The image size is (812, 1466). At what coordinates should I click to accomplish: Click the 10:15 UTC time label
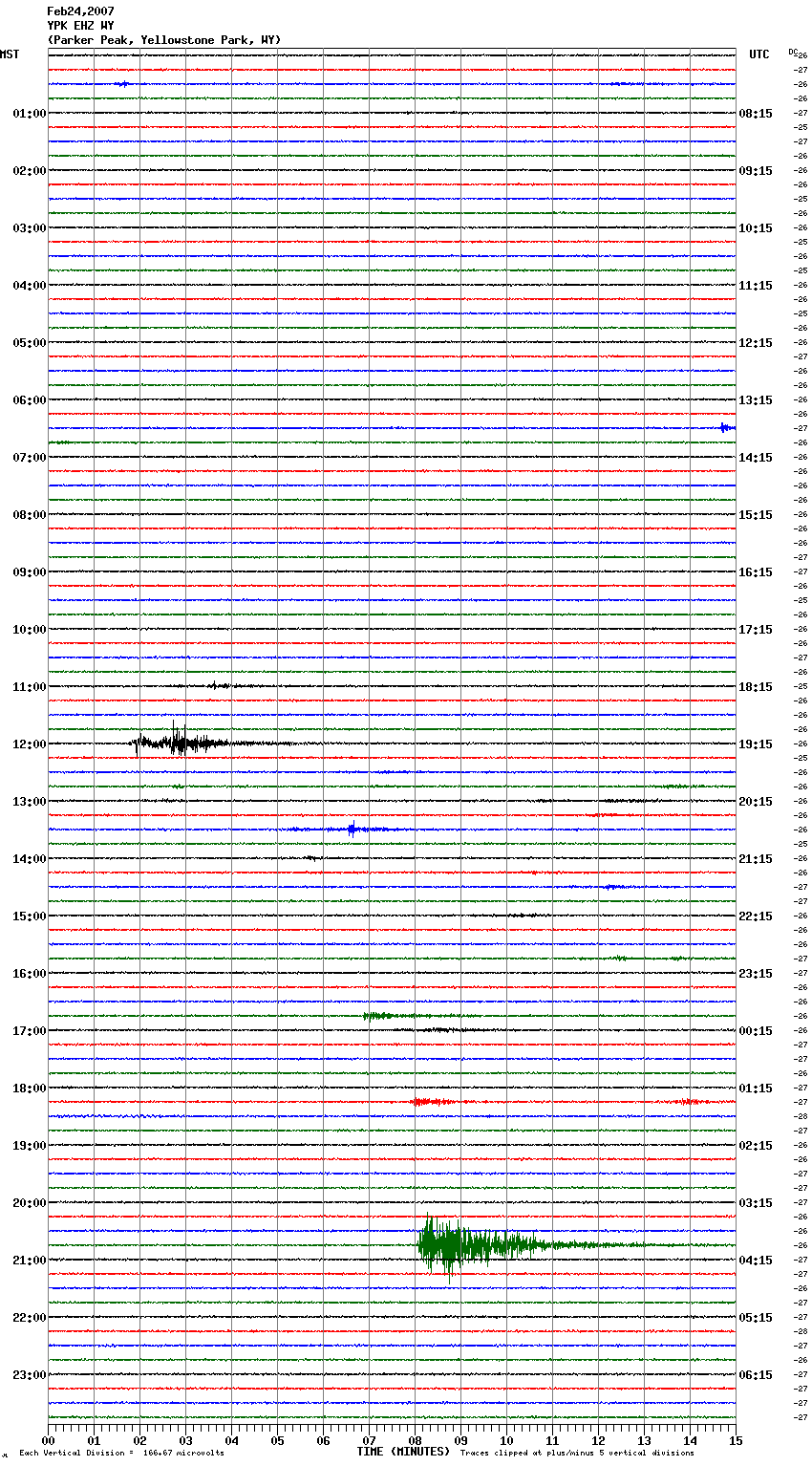click(756, 228)
